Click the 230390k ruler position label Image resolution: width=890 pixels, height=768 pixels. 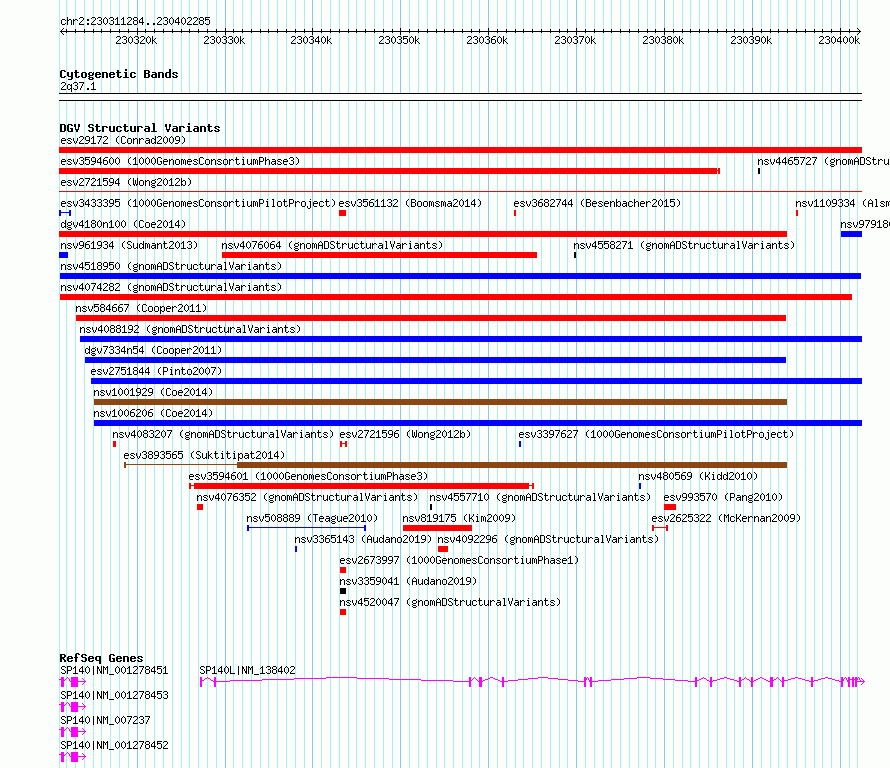751,40
